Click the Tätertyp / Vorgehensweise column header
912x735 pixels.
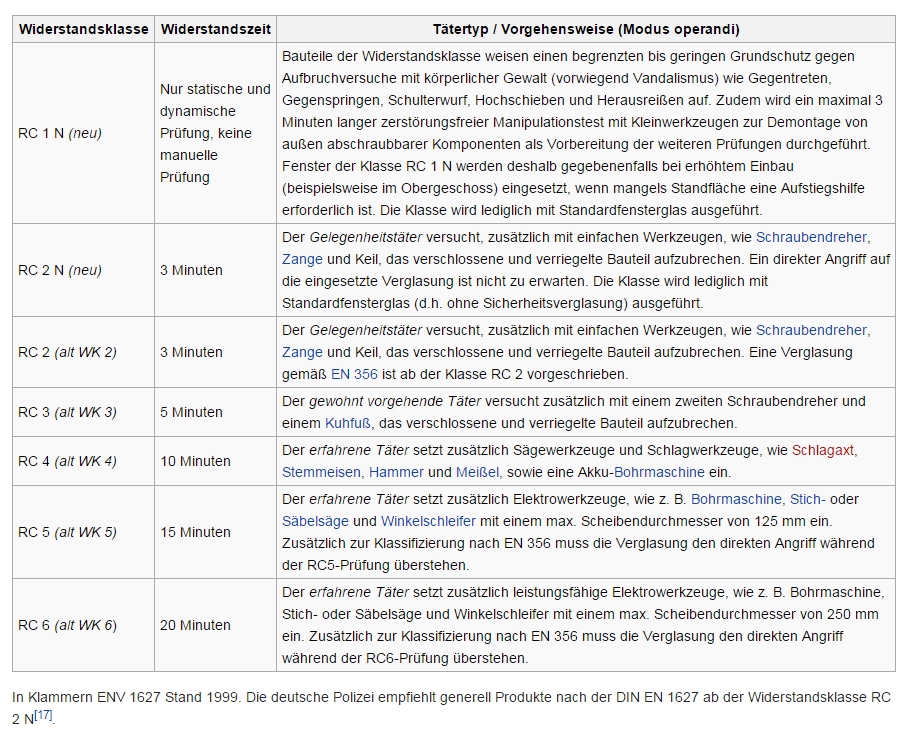click(586, 29)
